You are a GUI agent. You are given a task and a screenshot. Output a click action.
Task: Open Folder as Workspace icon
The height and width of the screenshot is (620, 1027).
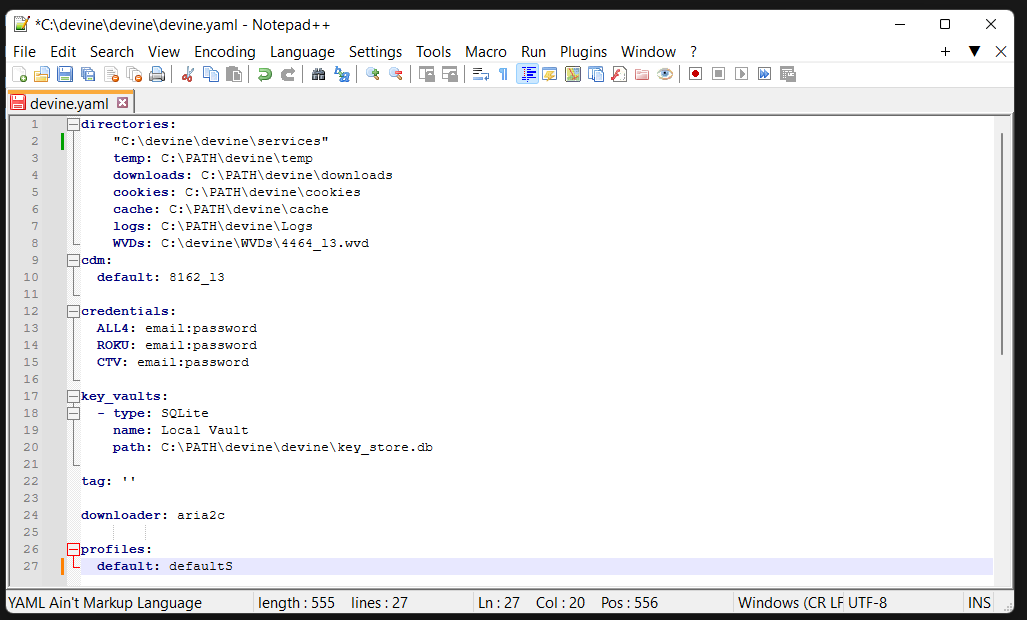click(642, 74)
